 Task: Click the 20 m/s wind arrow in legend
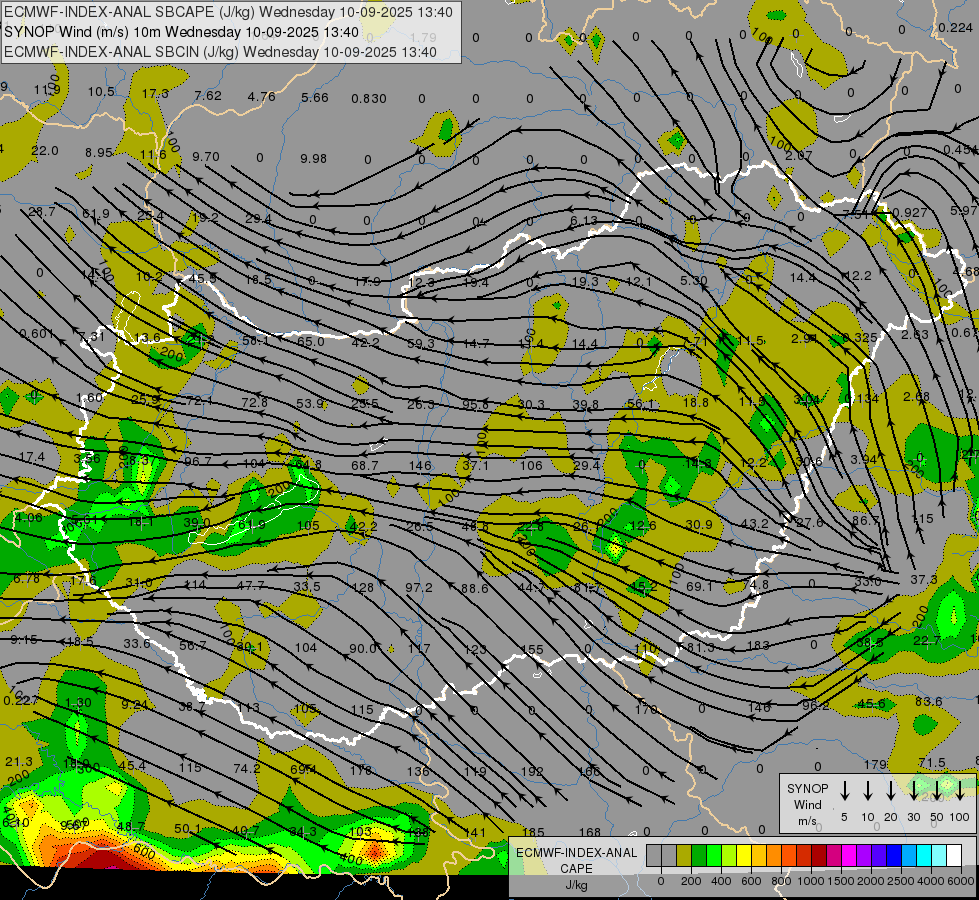tap(891, 790)
